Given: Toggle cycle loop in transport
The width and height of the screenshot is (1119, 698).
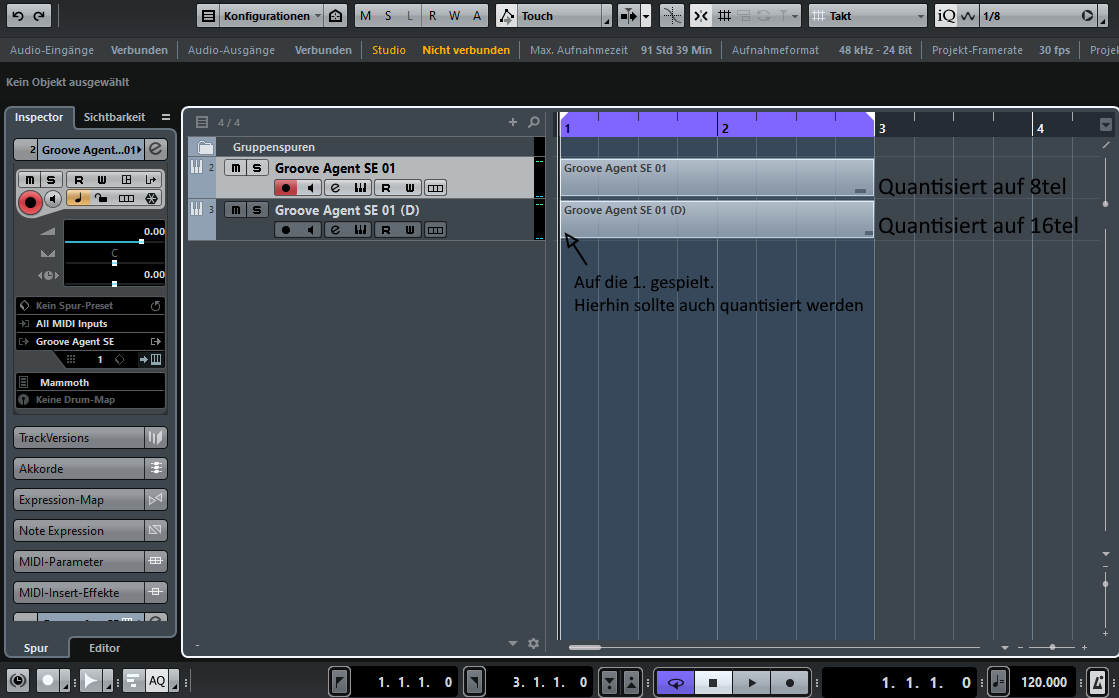Looking at the screenshot, I should pyautogui.click(x=675, y=683).
